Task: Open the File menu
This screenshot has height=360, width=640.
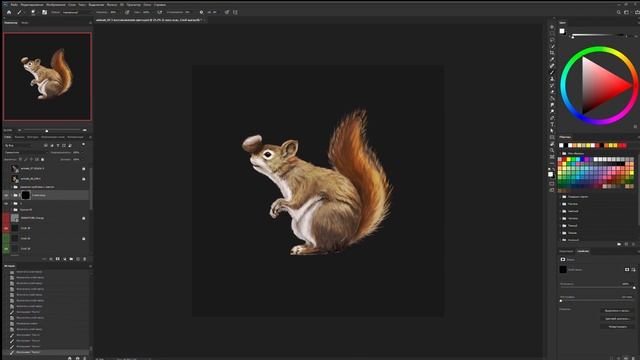Action: 14,4
